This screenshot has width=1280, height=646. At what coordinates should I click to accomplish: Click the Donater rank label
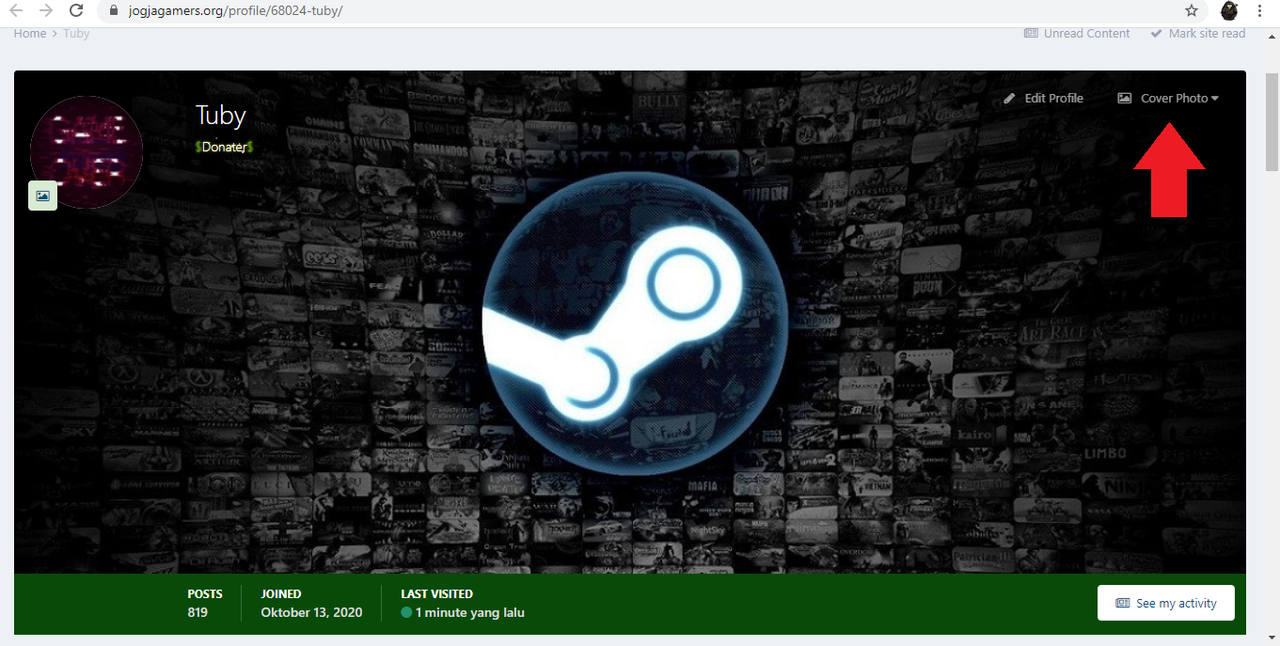coord(224,147)
